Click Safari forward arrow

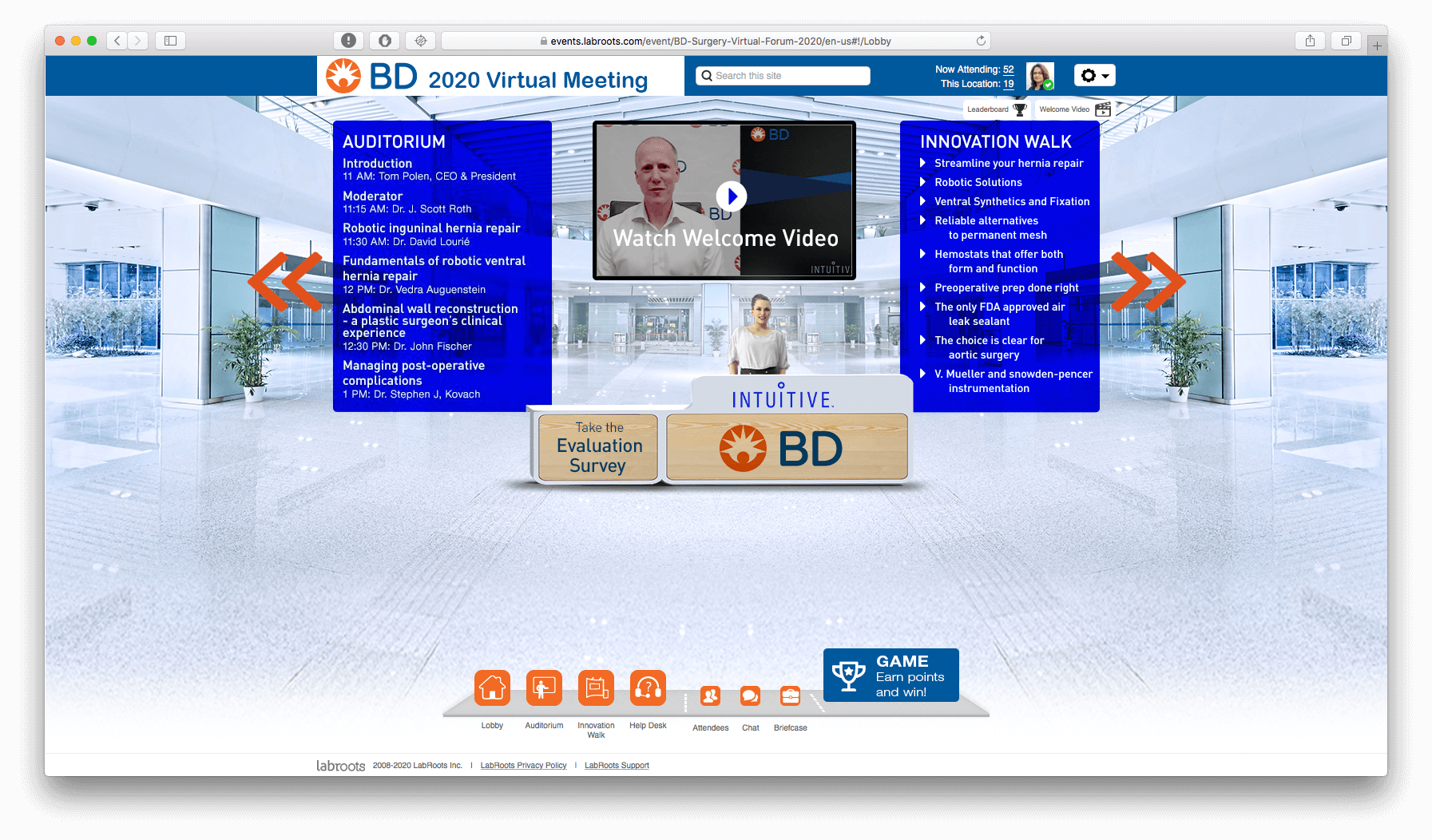137,41
